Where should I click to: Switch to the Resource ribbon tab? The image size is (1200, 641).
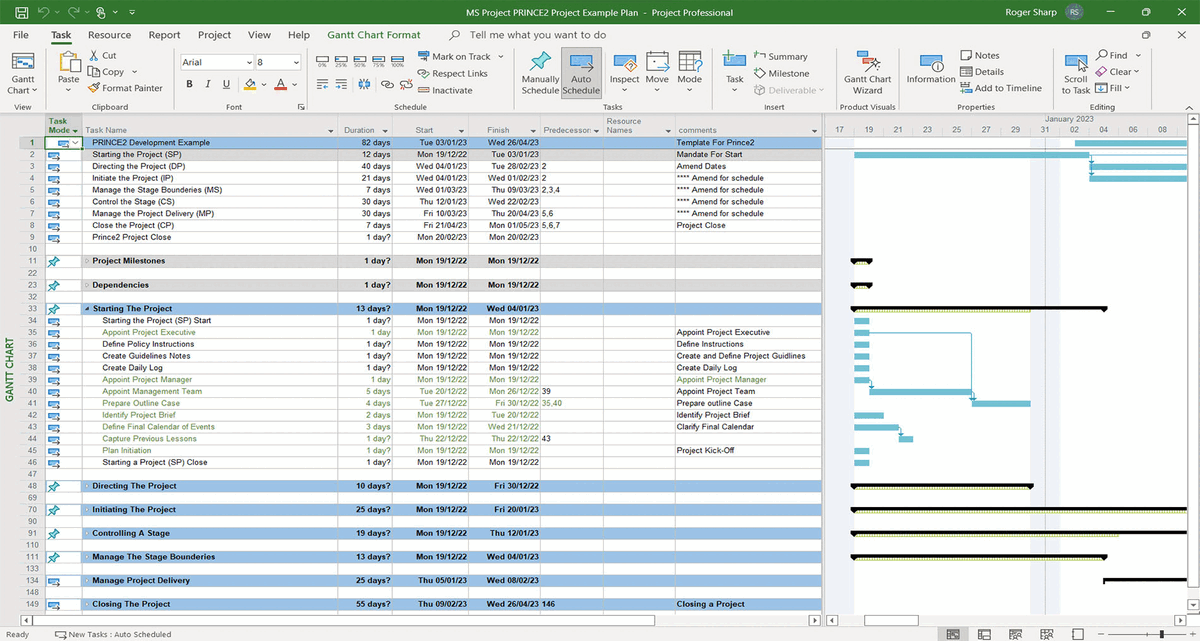coord(109,34)
